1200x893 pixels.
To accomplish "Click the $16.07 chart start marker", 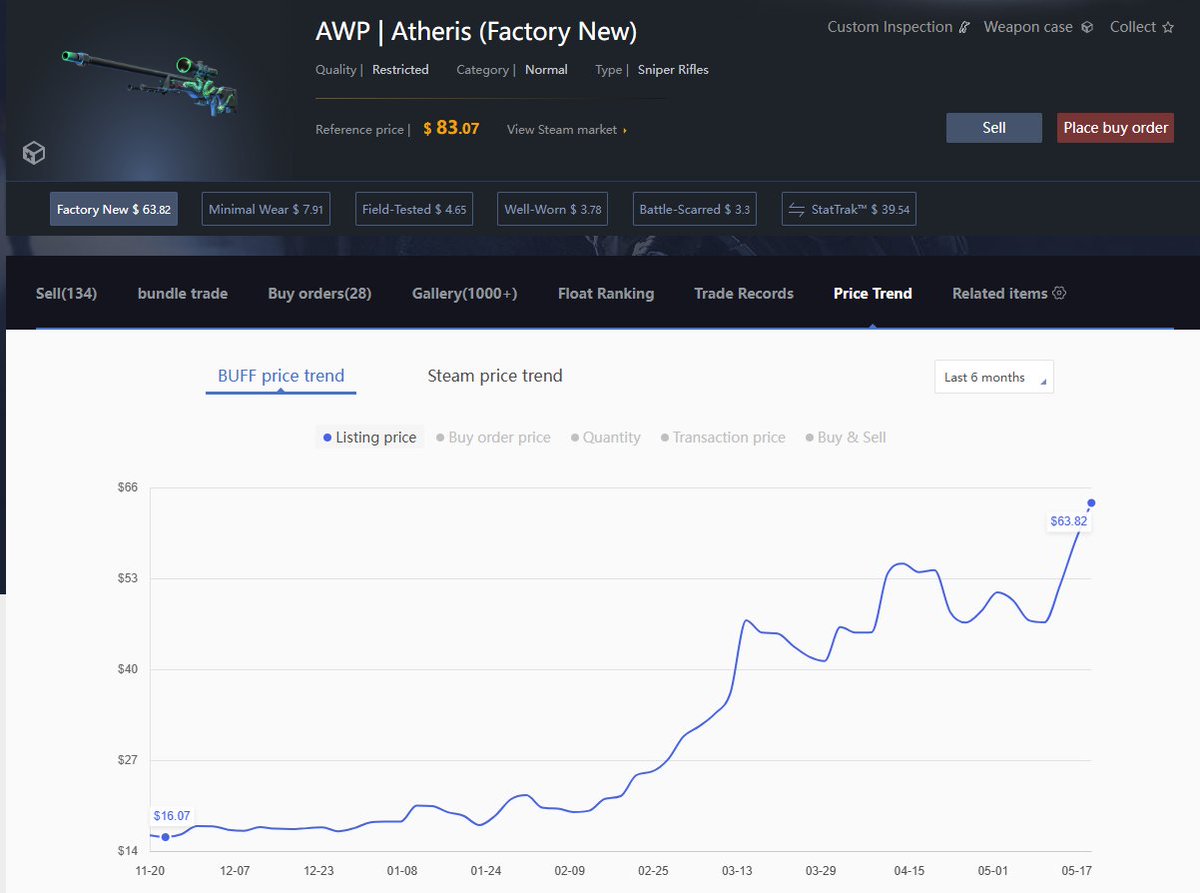I will pos(165,837).
